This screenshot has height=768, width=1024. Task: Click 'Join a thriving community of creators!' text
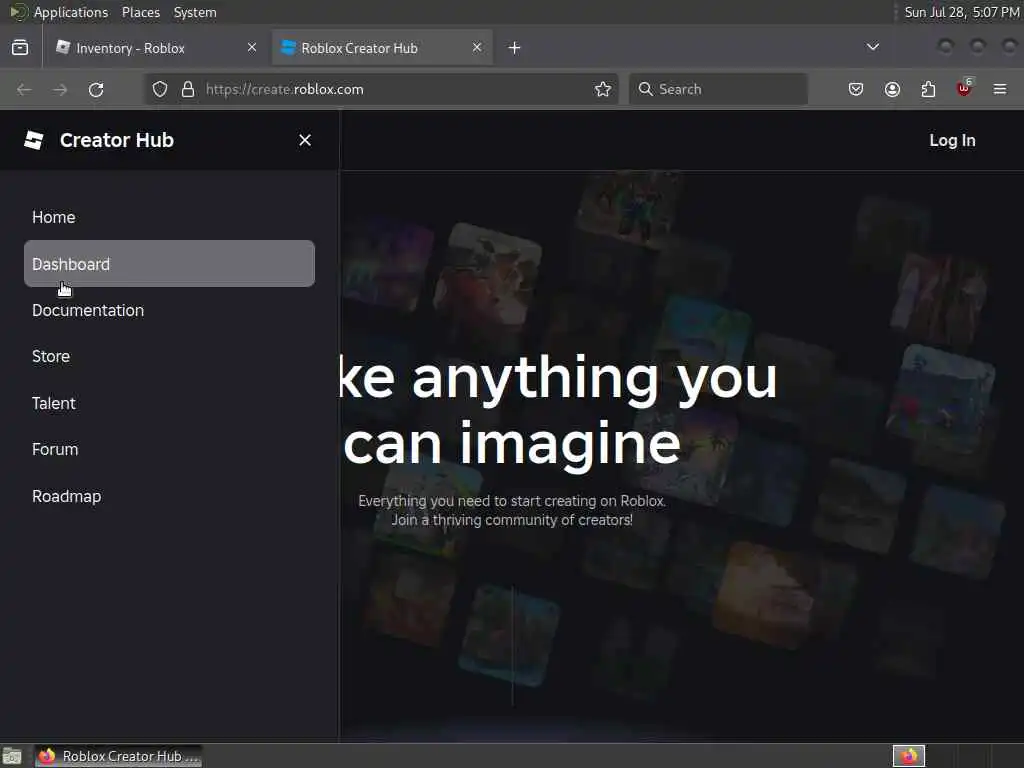click(x=512, y=520)
